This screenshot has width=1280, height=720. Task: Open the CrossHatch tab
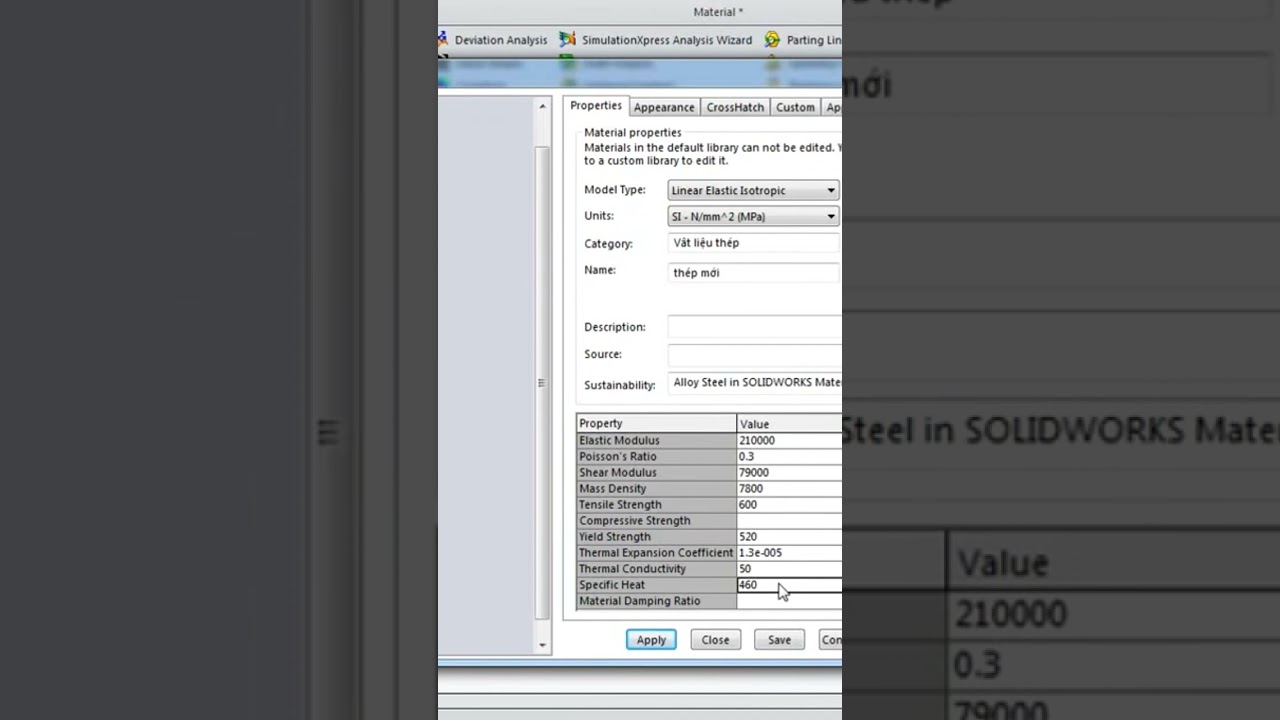pos(735,107)
